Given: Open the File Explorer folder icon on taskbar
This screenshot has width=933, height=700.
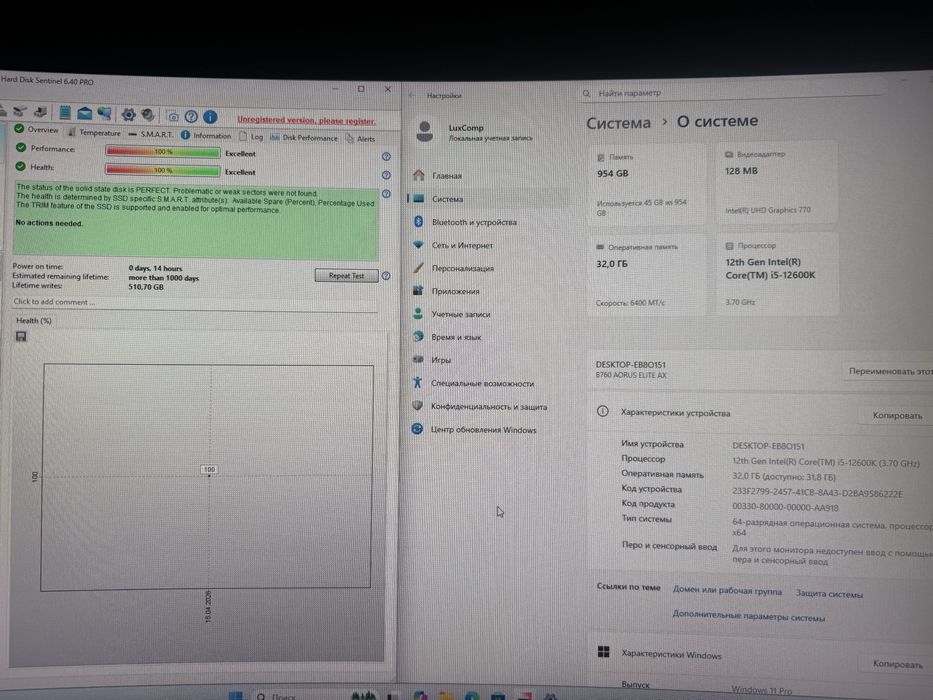Looking at the screenshot, I should [x=446, y=695].
